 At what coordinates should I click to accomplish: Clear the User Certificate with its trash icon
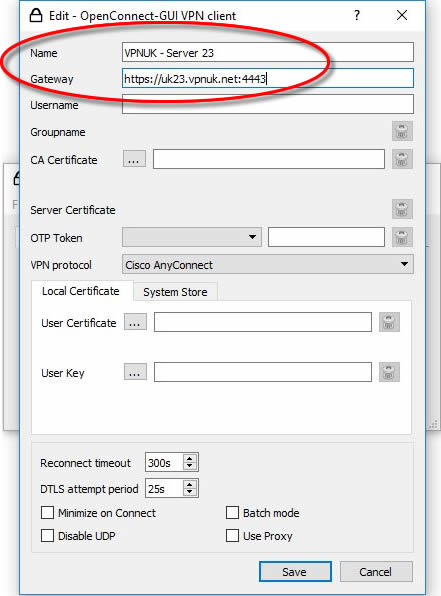click(x=389, y=322)
